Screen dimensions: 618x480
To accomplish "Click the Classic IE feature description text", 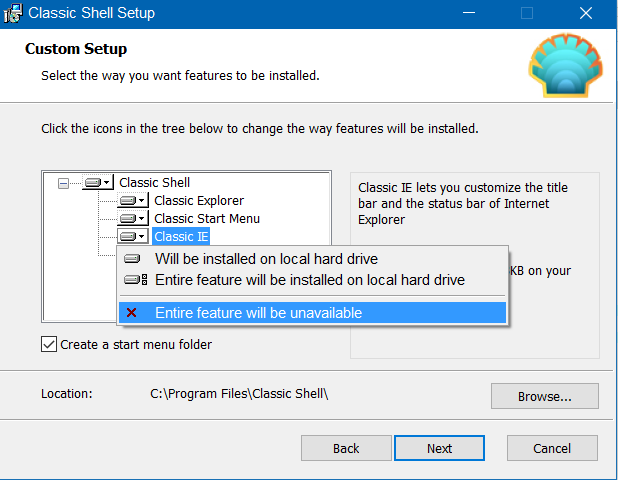I will [x=463, y=203].
